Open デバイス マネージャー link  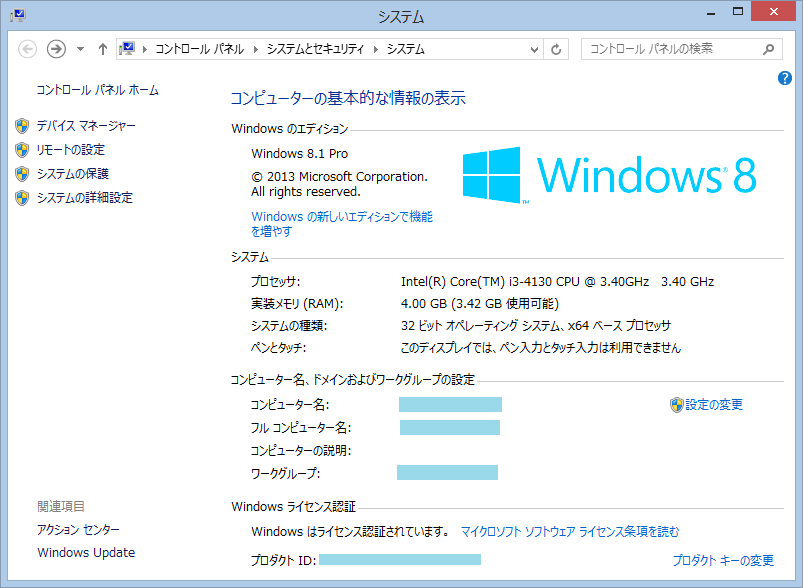(86, 125)
